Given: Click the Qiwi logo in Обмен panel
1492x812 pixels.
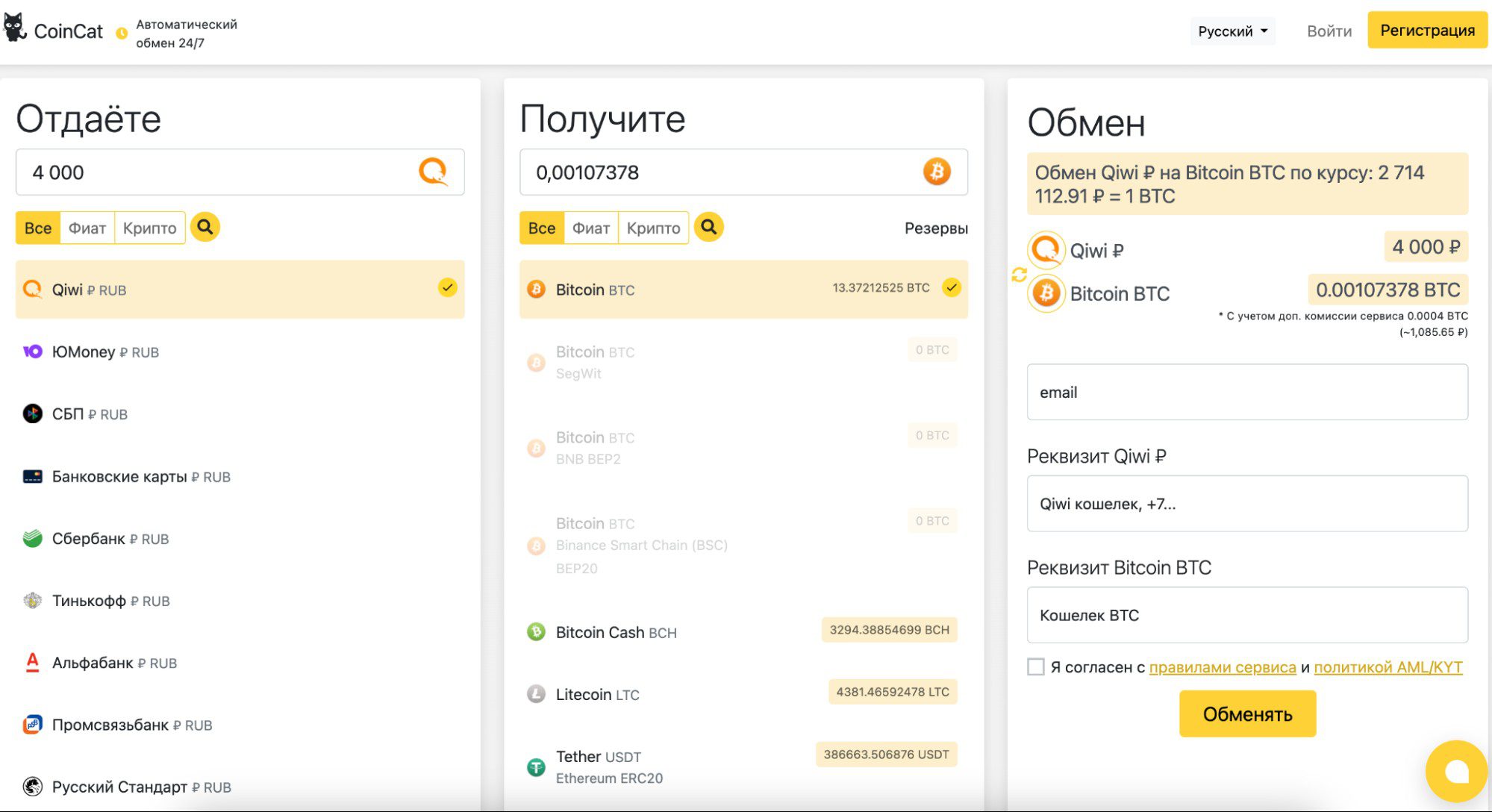Looking at the screenshot, I should (x=1046, y=249).
